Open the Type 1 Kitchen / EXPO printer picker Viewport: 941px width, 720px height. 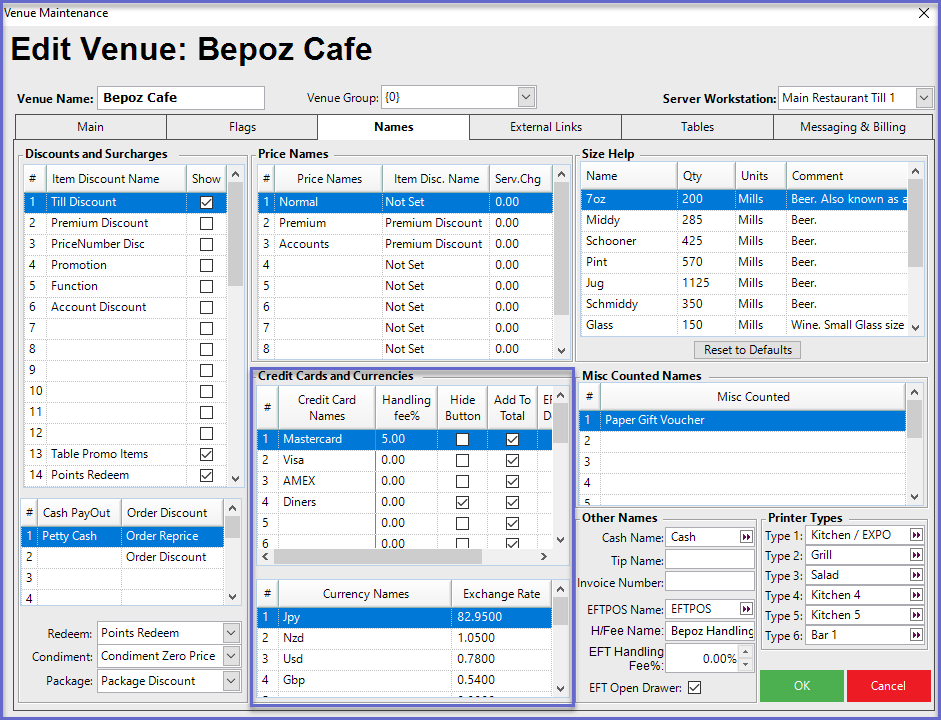[x=916, y=535]
